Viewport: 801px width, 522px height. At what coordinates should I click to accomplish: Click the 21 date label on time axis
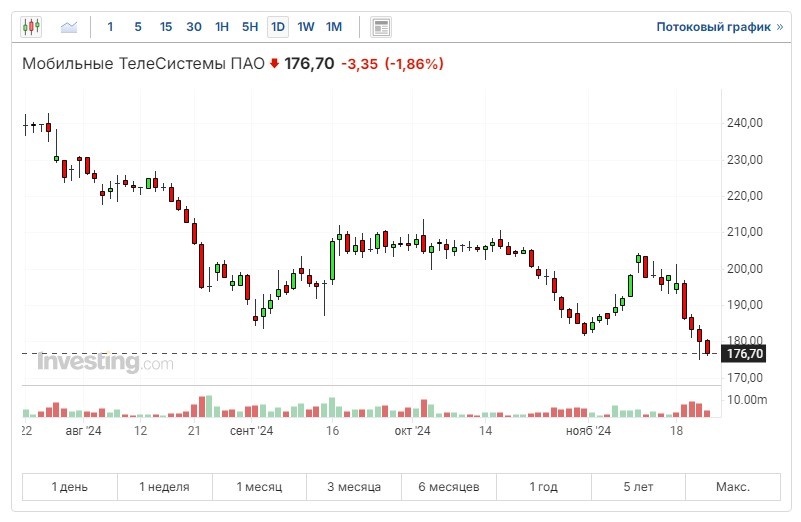coord(194,431)
